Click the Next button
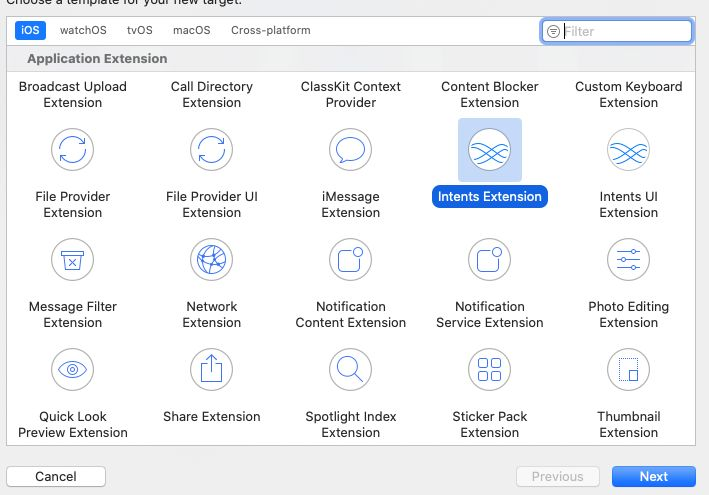709x495 pixels. 654,476
